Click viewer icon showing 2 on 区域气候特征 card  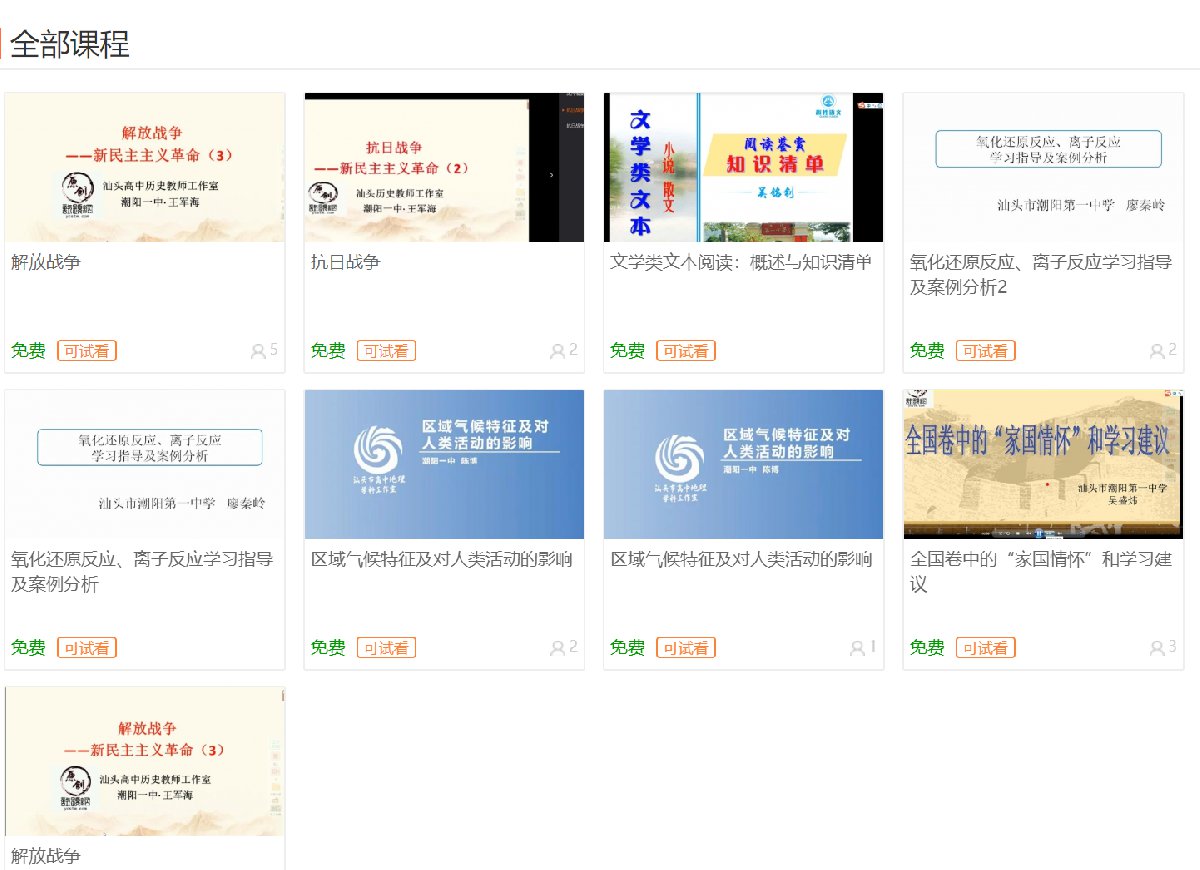[557, 648]
